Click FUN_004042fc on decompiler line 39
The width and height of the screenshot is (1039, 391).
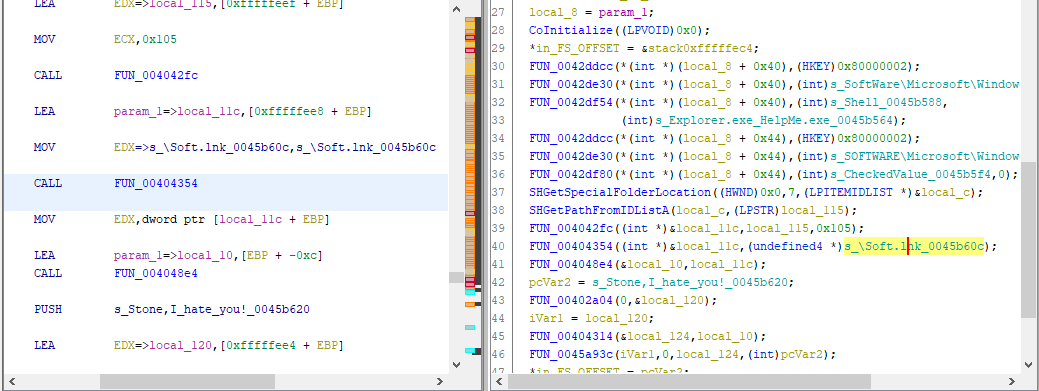point(571,229)
